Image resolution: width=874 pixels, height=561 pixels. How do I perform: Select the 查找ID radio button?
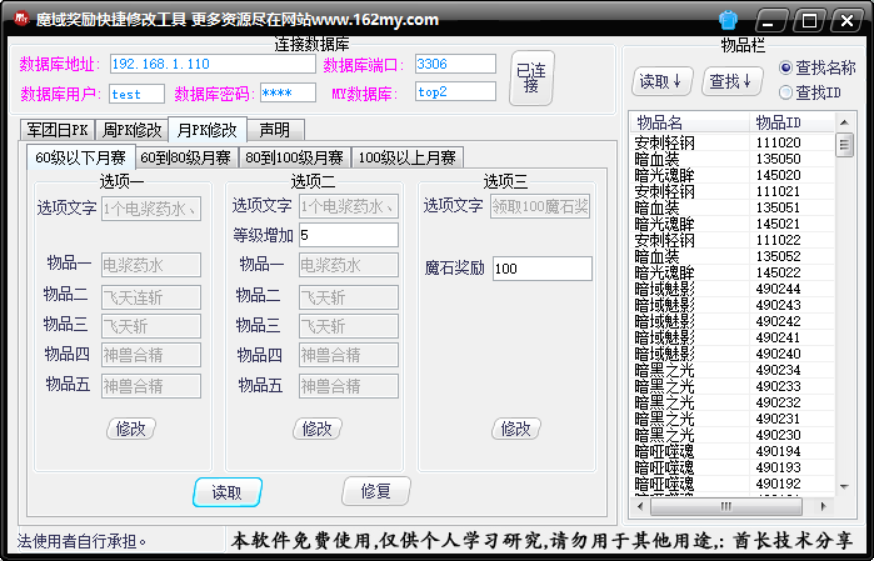pos(786,93)
